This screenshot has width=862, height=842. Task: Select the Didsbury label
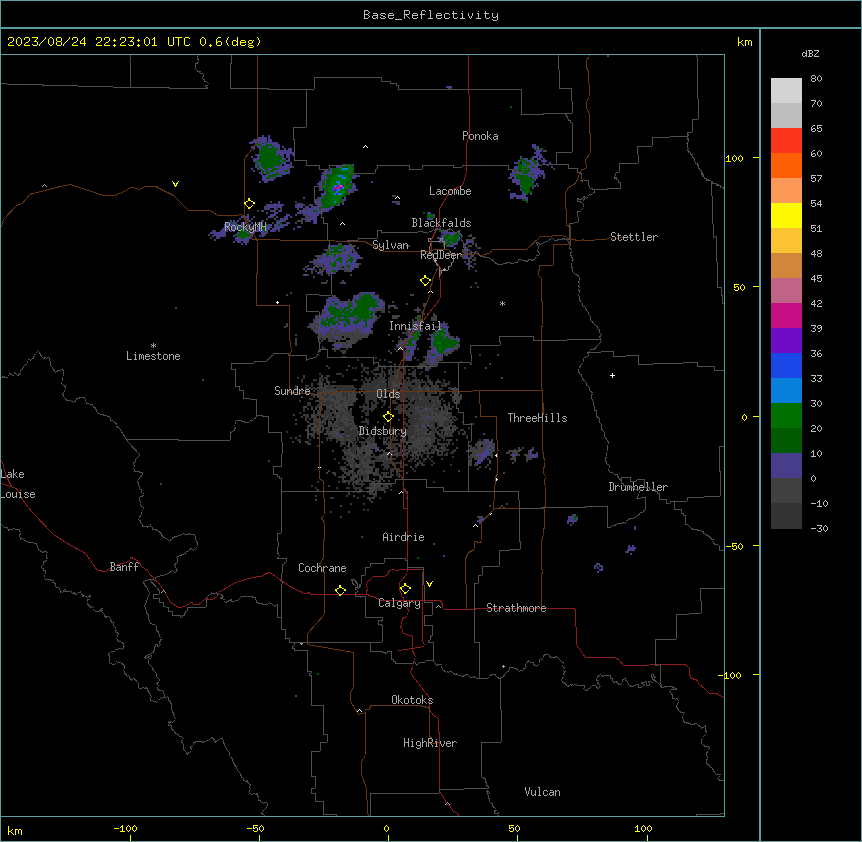[x=382, y=431]
